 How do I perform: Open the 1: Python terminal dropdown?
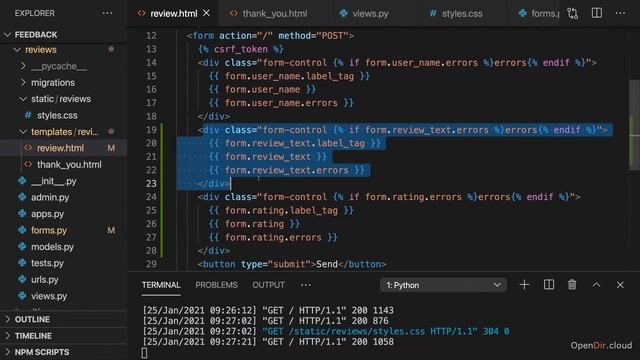(444, 285)
